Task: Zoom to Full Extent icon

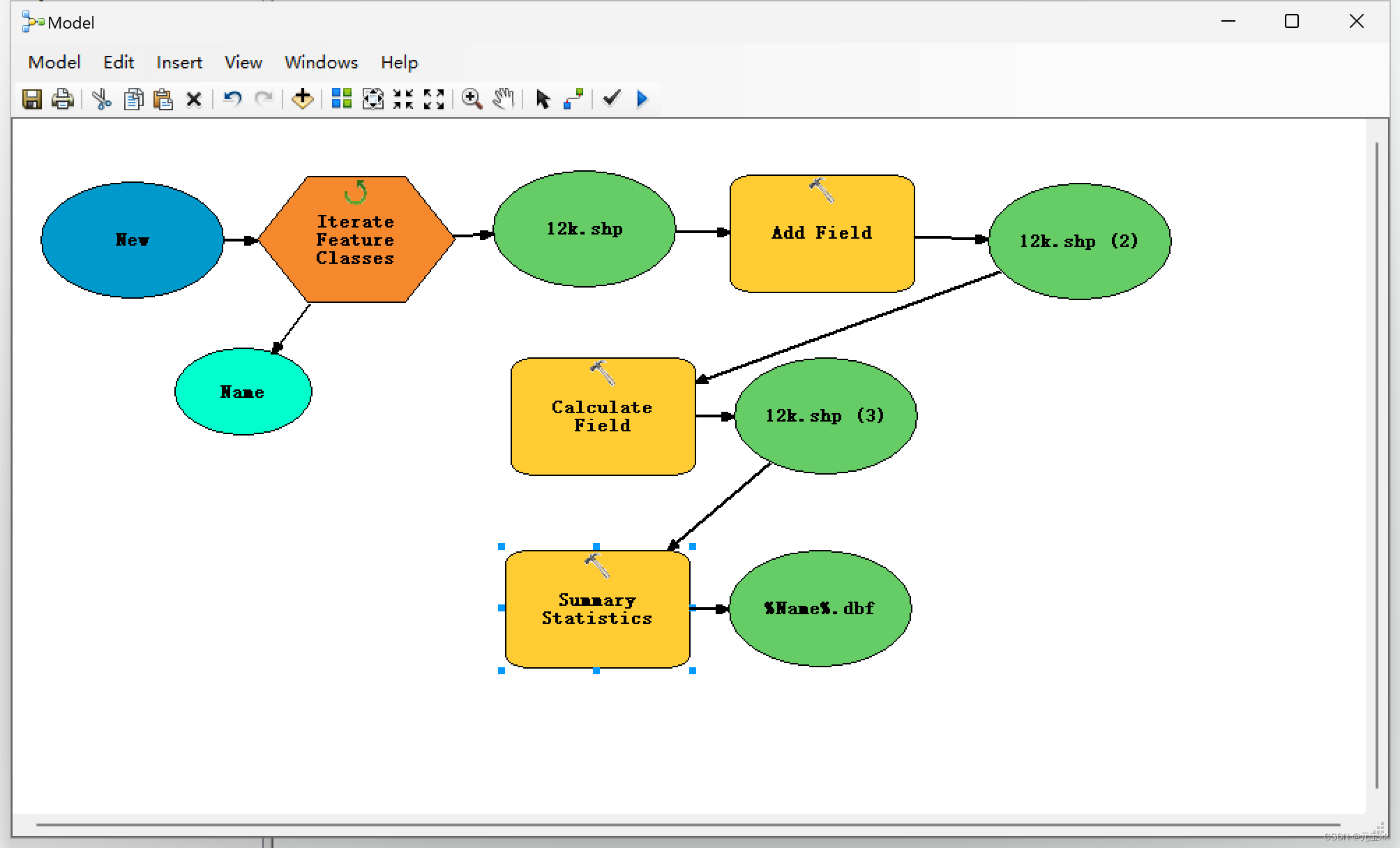Action: 373,98
